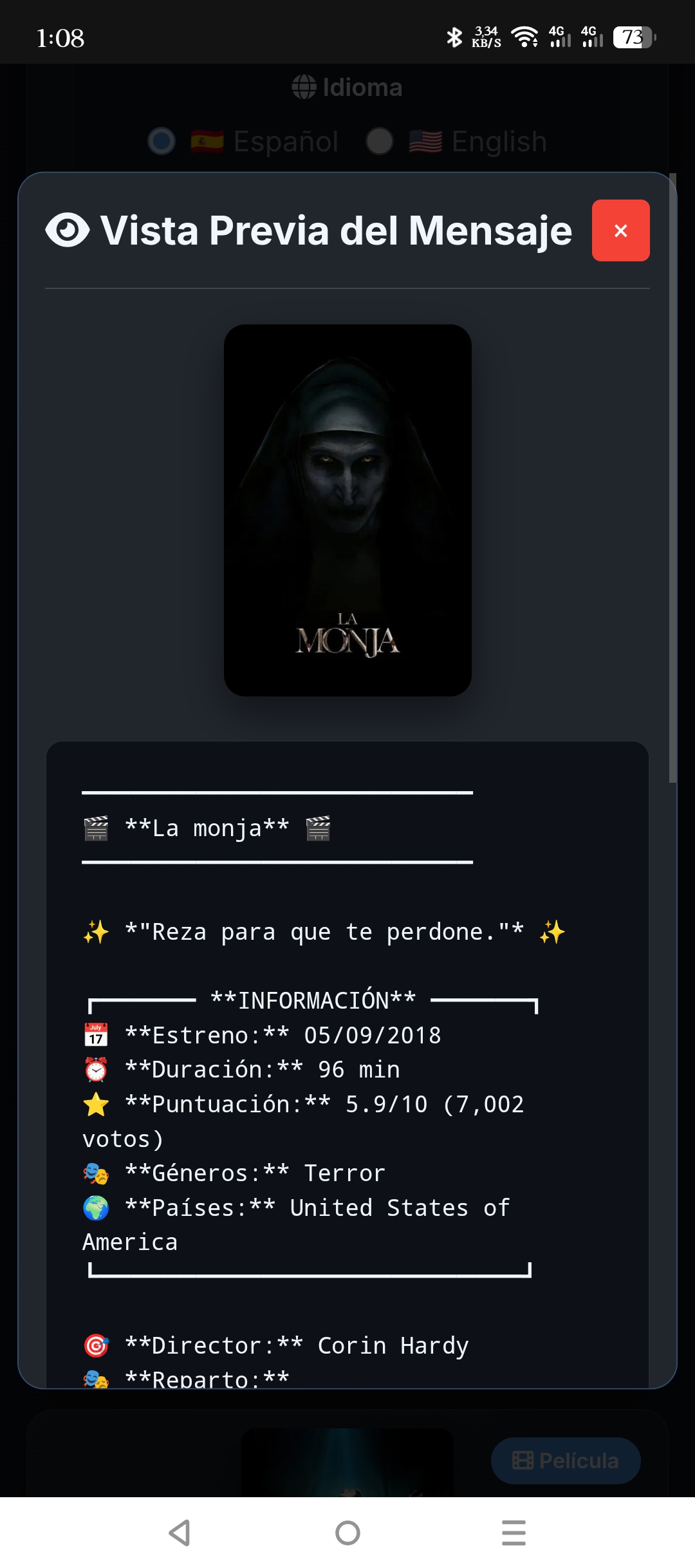695x1568 pixels.
Task: Click the Spanish flag next to Español
Action: coord(207,141)
